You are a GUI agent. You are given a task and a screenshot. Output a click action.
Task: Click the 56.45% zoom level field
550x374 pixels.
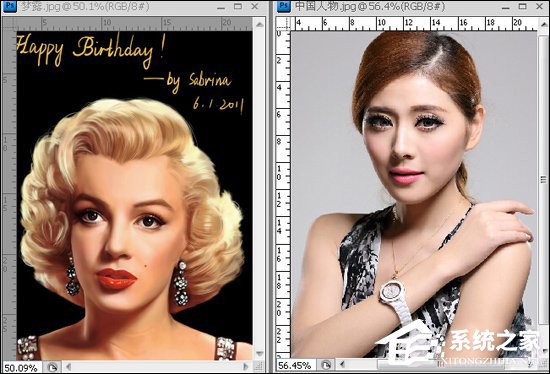295,366
